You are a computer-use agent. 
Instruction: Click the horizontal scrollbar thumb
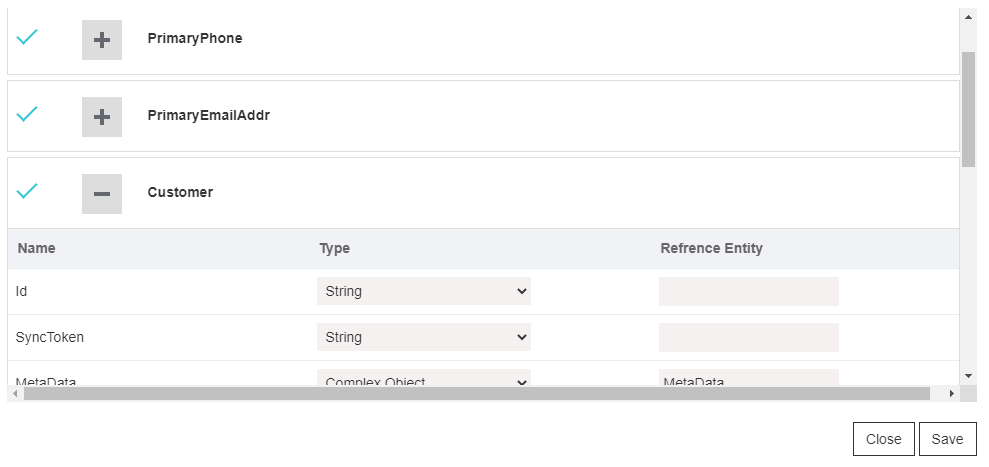[x=476, y=394]
